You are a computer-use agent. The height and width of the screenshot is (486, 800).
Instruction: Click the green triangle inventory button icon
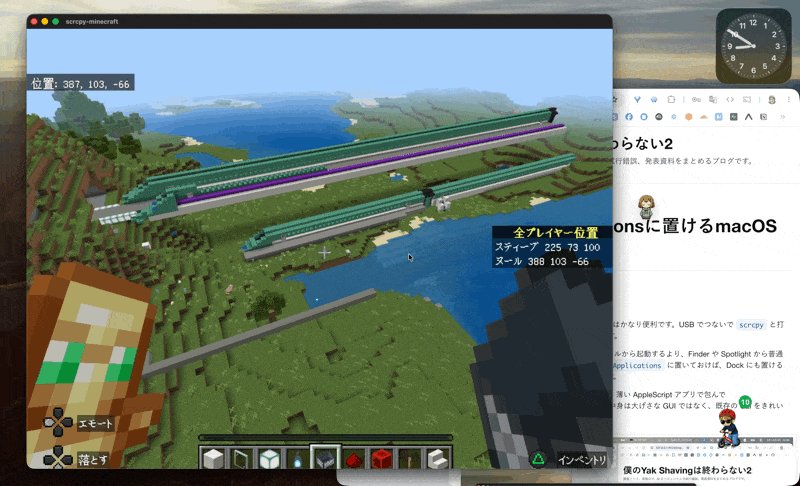pos(538,459)
